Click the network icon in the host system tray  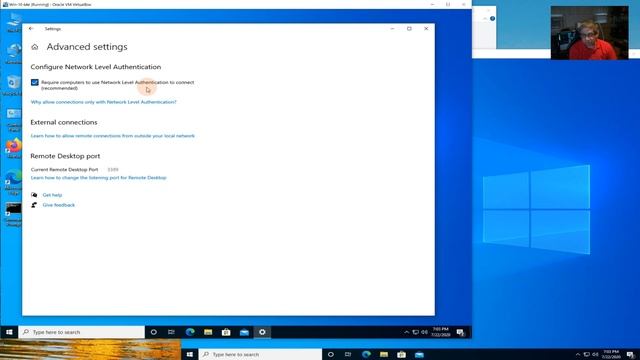pos(587,354)
